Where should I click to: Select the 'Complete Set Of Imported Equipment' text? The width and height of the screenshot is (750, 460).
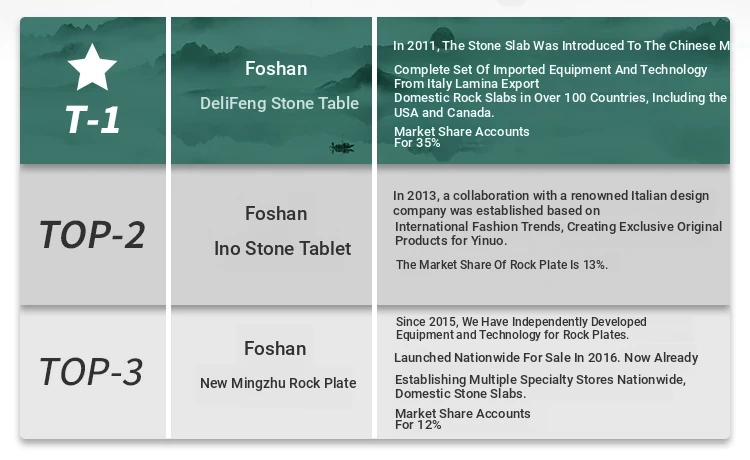coord(550,70)
